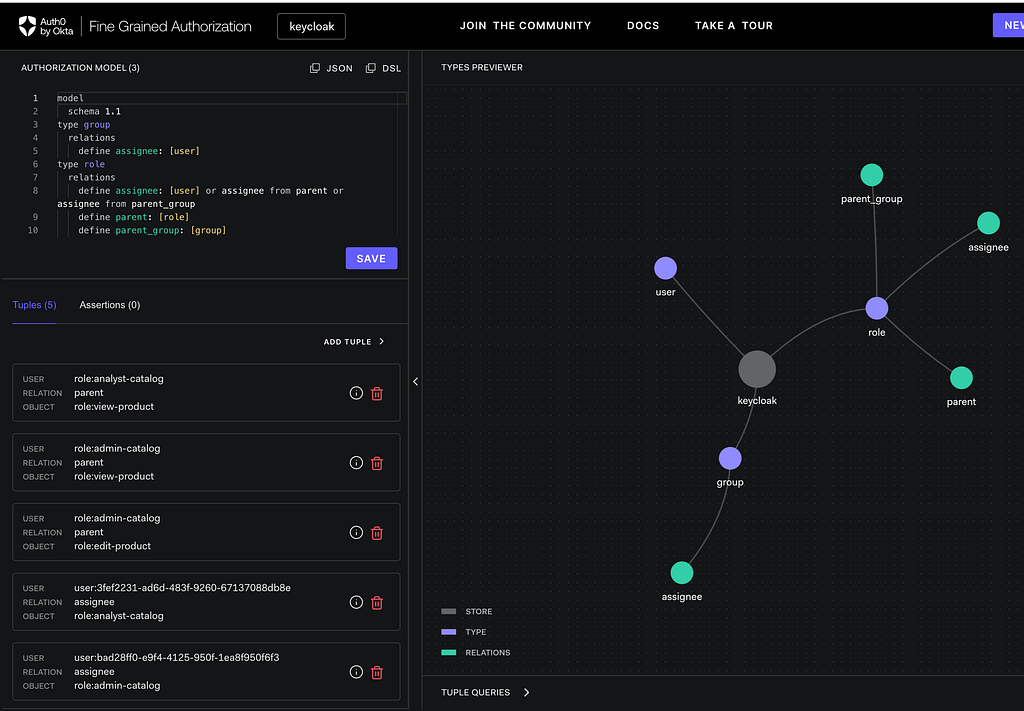Open info for admin-catalog parent view-product tuple
The image size is (1024, 711).
click(x=356, y=463)
